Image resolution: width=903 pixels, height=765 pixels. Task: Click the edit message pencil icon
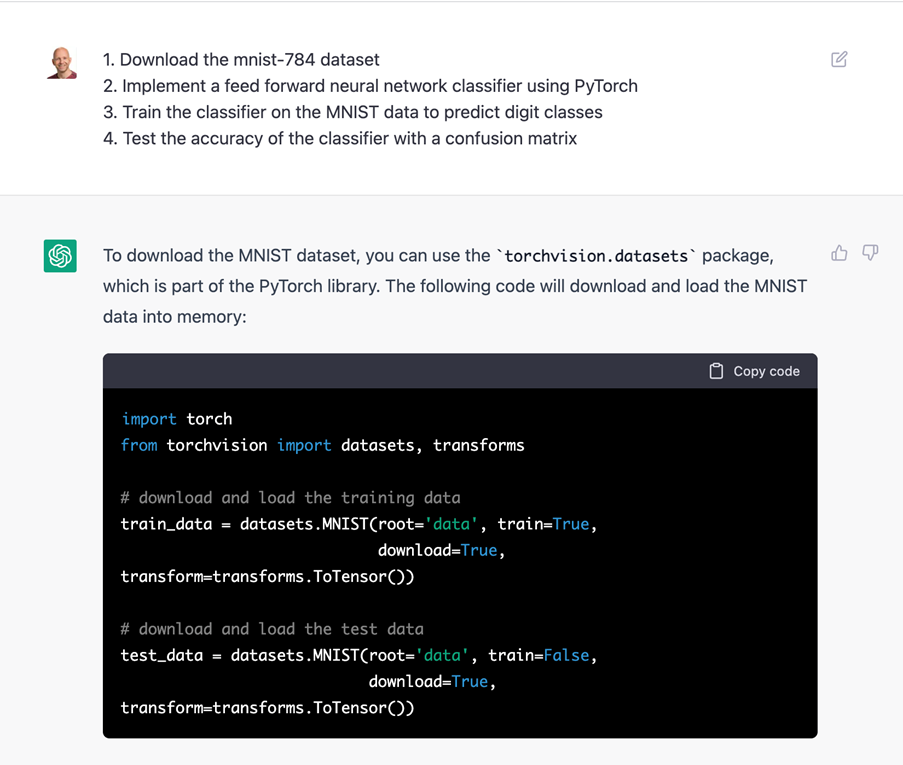click(839, 60)
